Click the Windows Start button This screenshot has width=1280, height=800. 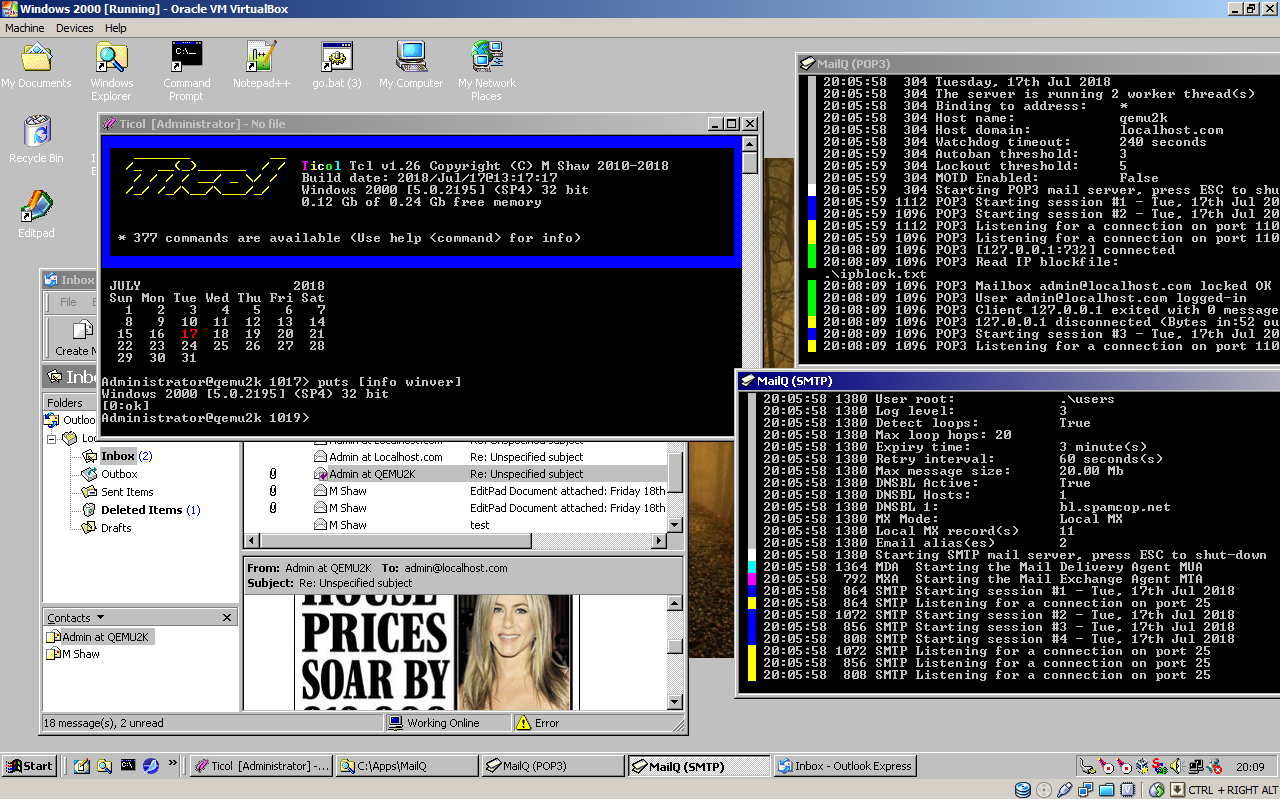(x=29, y=766)
